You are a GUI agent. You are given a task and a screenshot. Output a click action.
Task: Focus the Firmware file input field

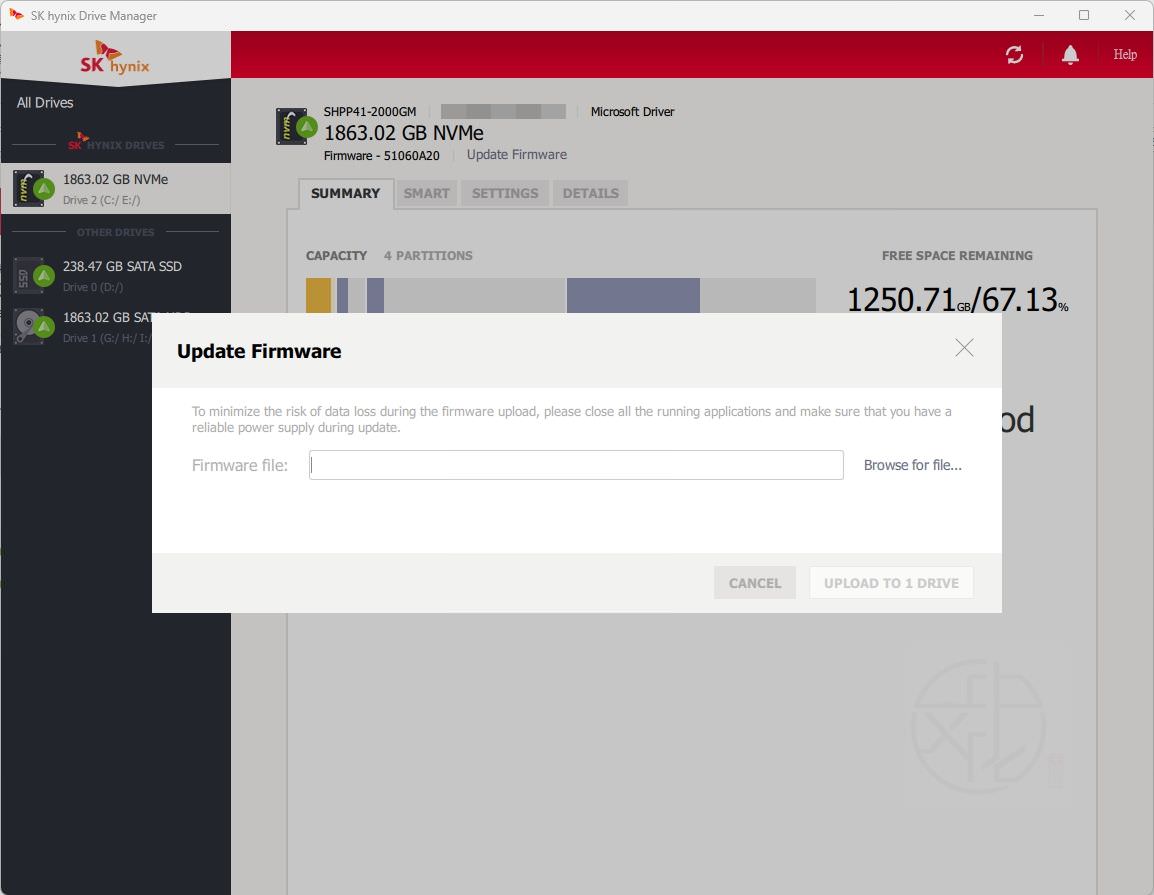point(576,465)
